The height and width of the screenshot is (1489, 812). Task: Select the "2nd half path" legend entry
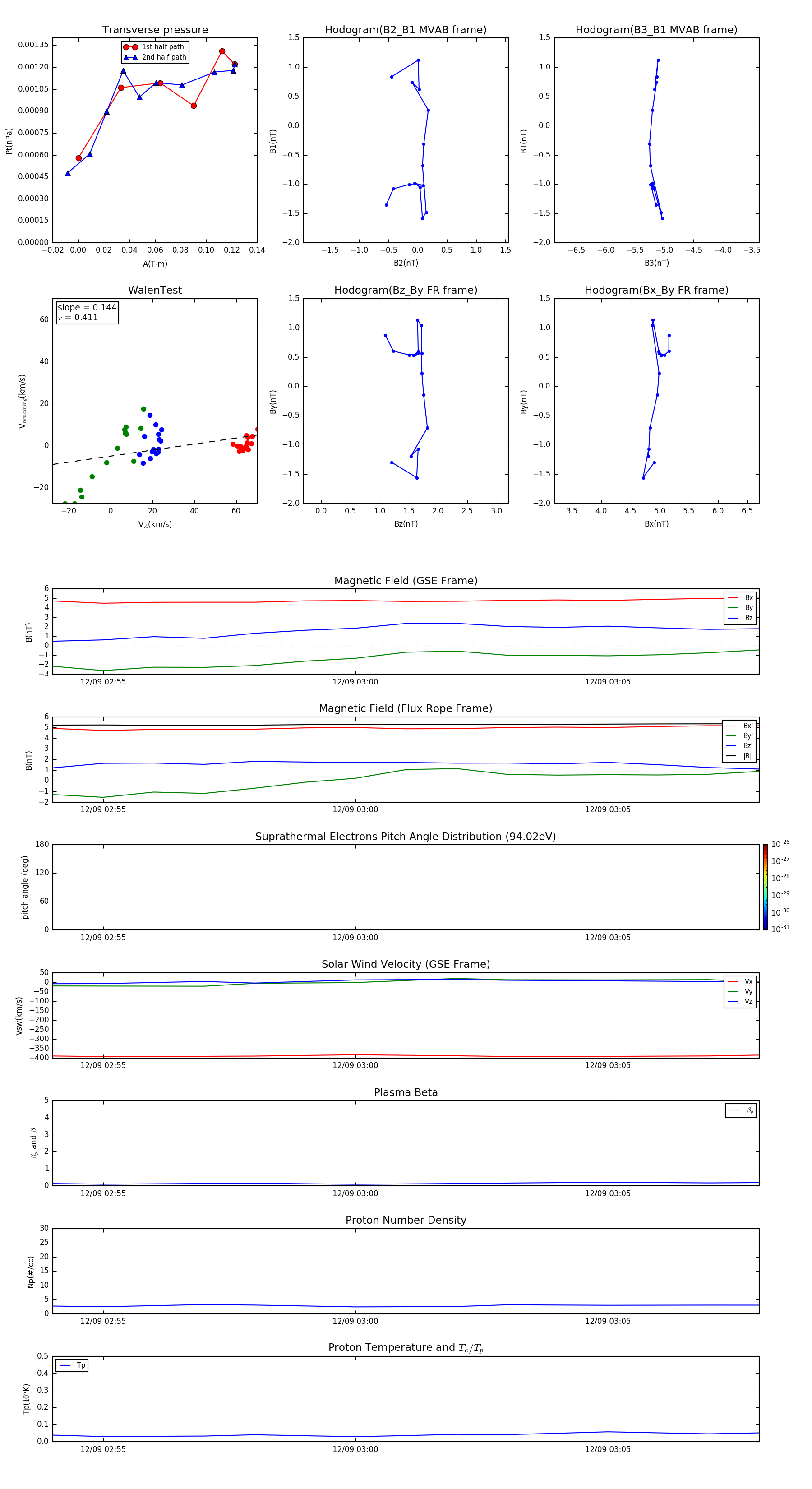point(155,57)
